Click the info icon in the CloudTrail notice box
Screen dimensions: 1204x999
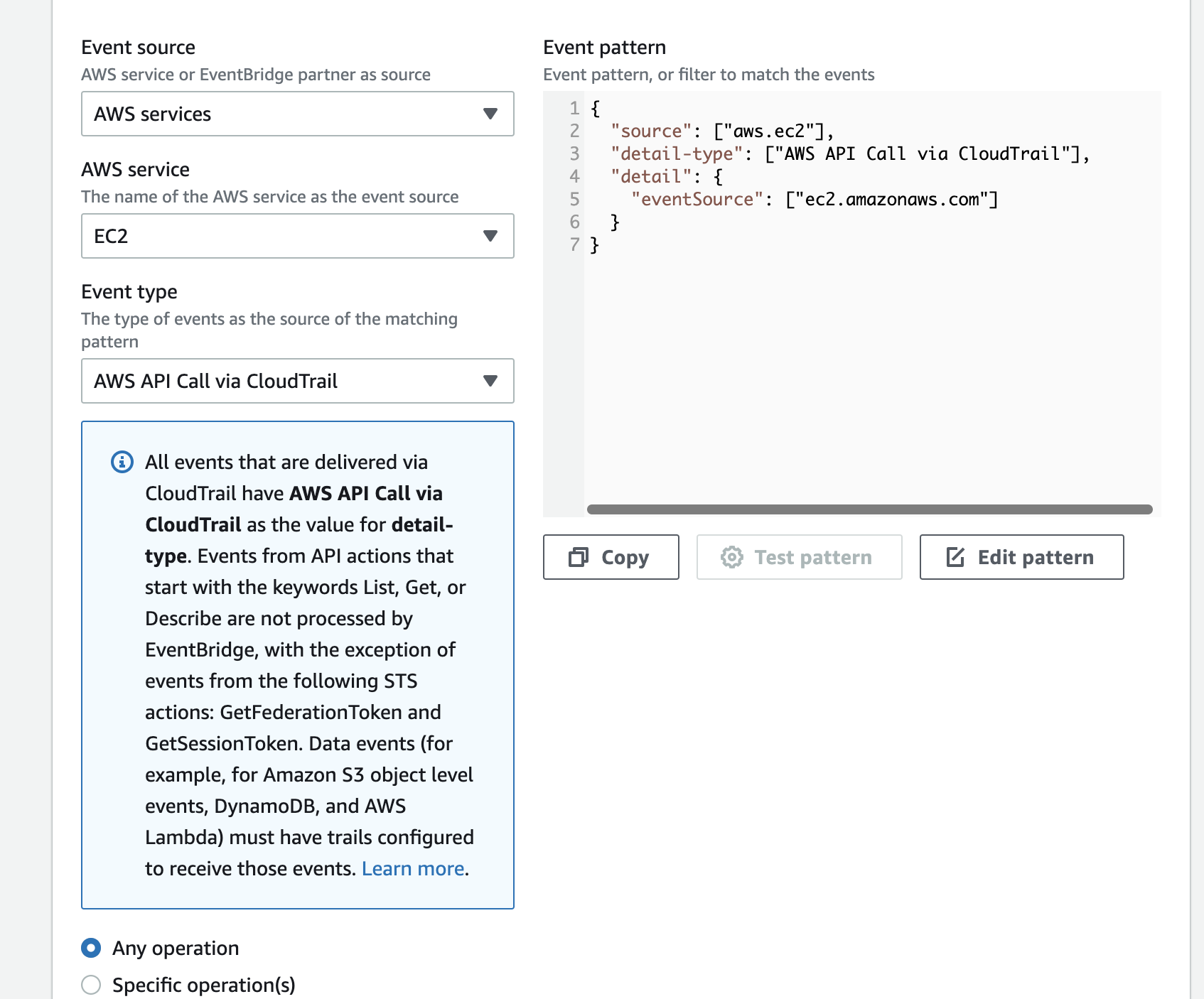121,462
